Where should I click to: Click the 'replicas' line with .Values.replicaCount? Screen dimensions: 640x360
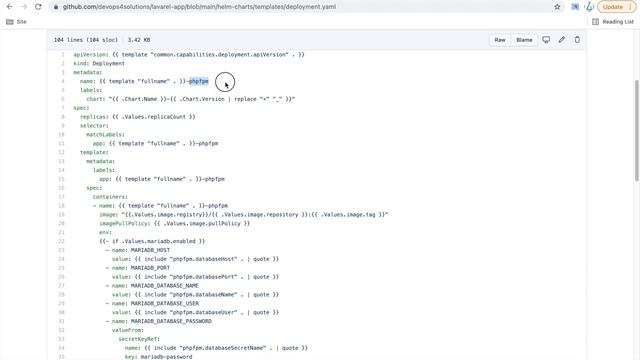click(x=138, y=117)
